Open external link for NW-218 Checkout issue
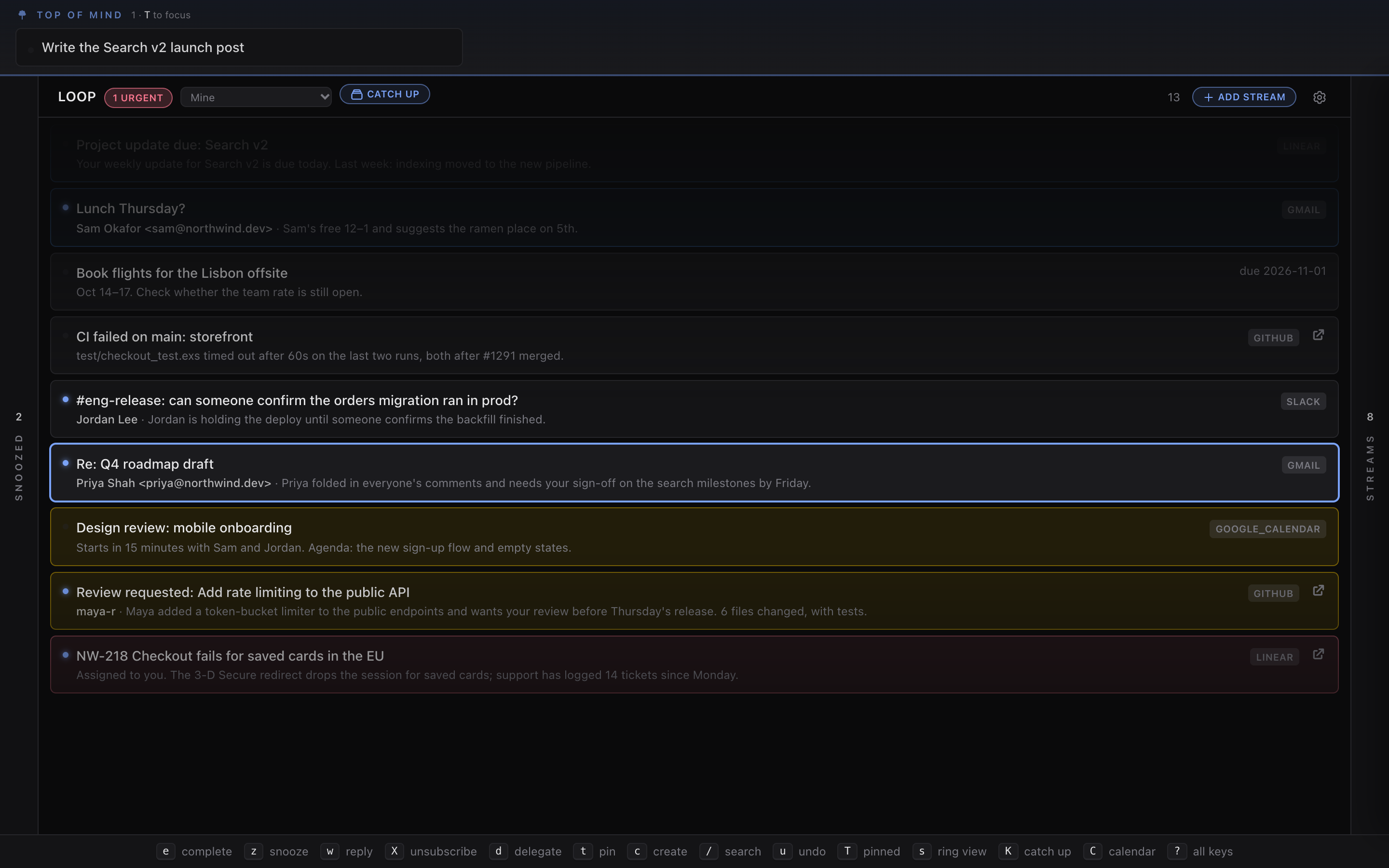This screenshot has width=1389, height=868. point(1319,654)
